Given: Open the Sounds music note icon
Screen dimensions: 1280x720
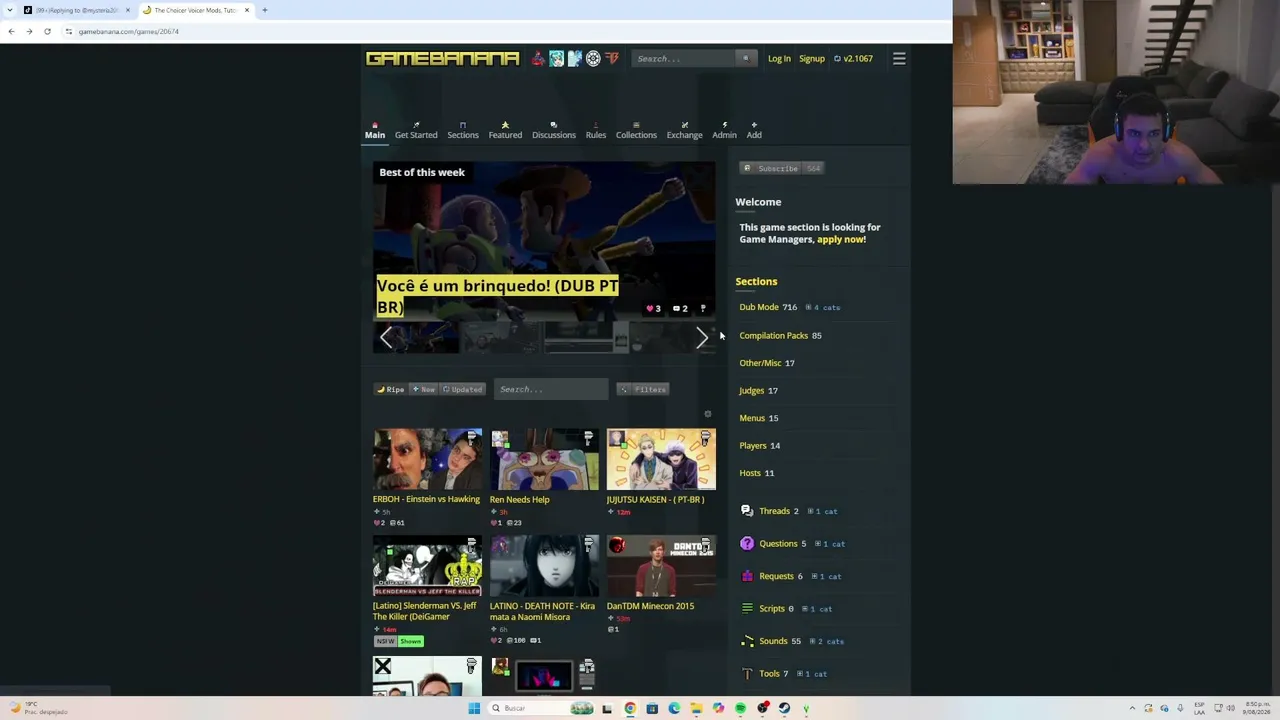Looking at the screenshot, I should pyautogui.click(x=747, y=641).
